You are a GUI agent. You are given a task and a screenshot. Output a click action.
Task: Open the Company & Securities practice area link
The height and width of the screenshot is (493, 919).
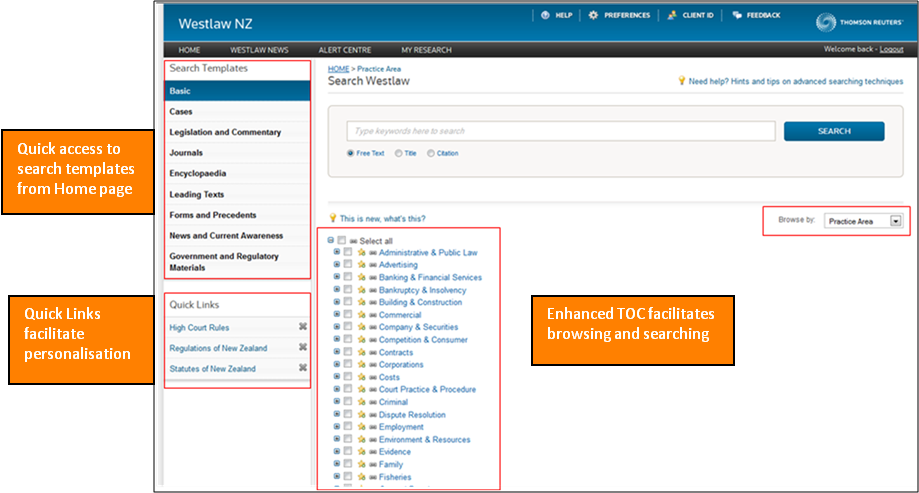point(418,327)
